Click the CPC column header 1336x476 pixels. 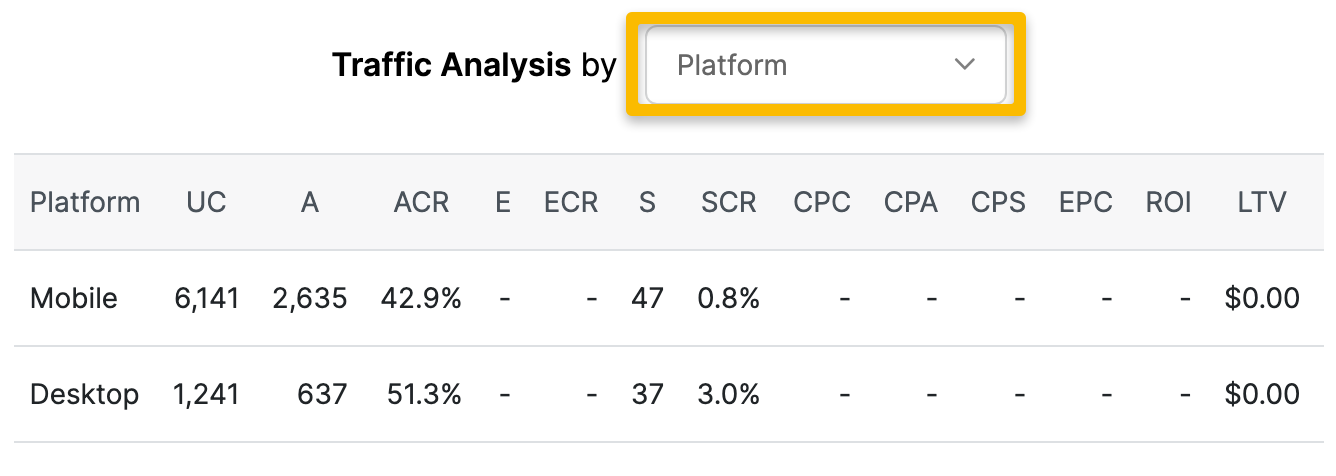[822, 202]
